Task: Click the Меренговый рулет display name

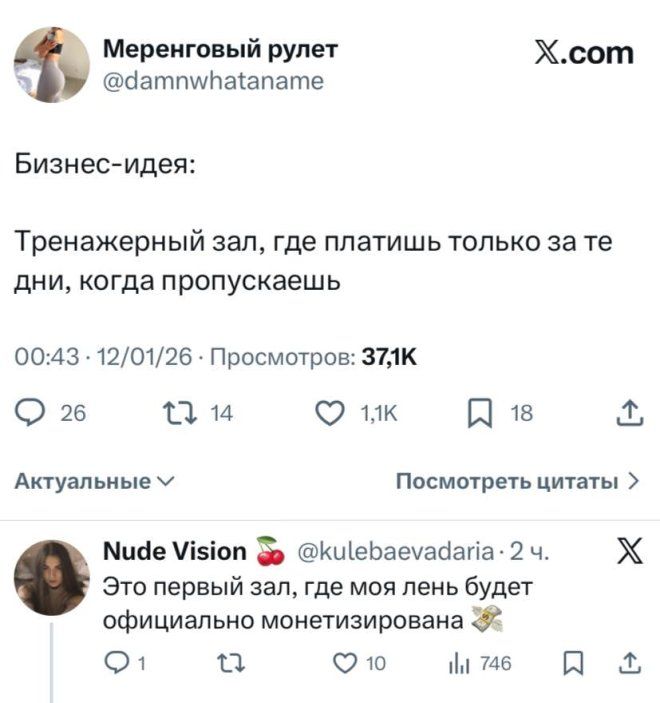Action: pyautogui.click(x=221, y=49)
